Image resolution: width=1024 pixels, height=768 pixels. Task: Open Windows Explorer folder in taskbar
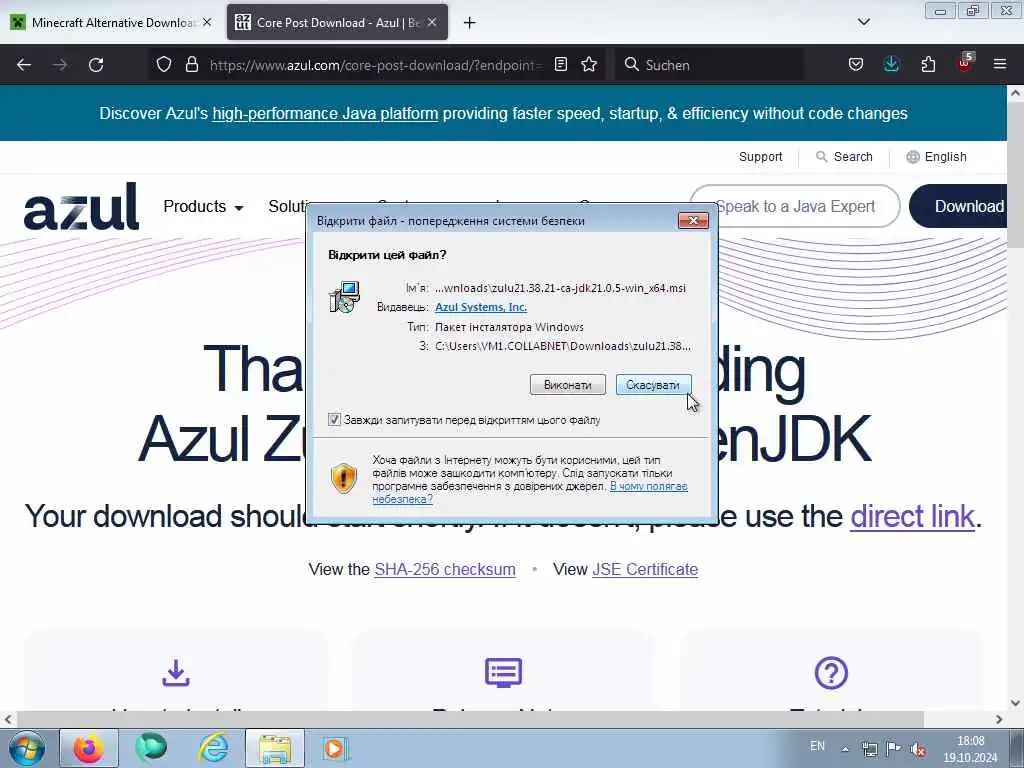tap(275, 748)
